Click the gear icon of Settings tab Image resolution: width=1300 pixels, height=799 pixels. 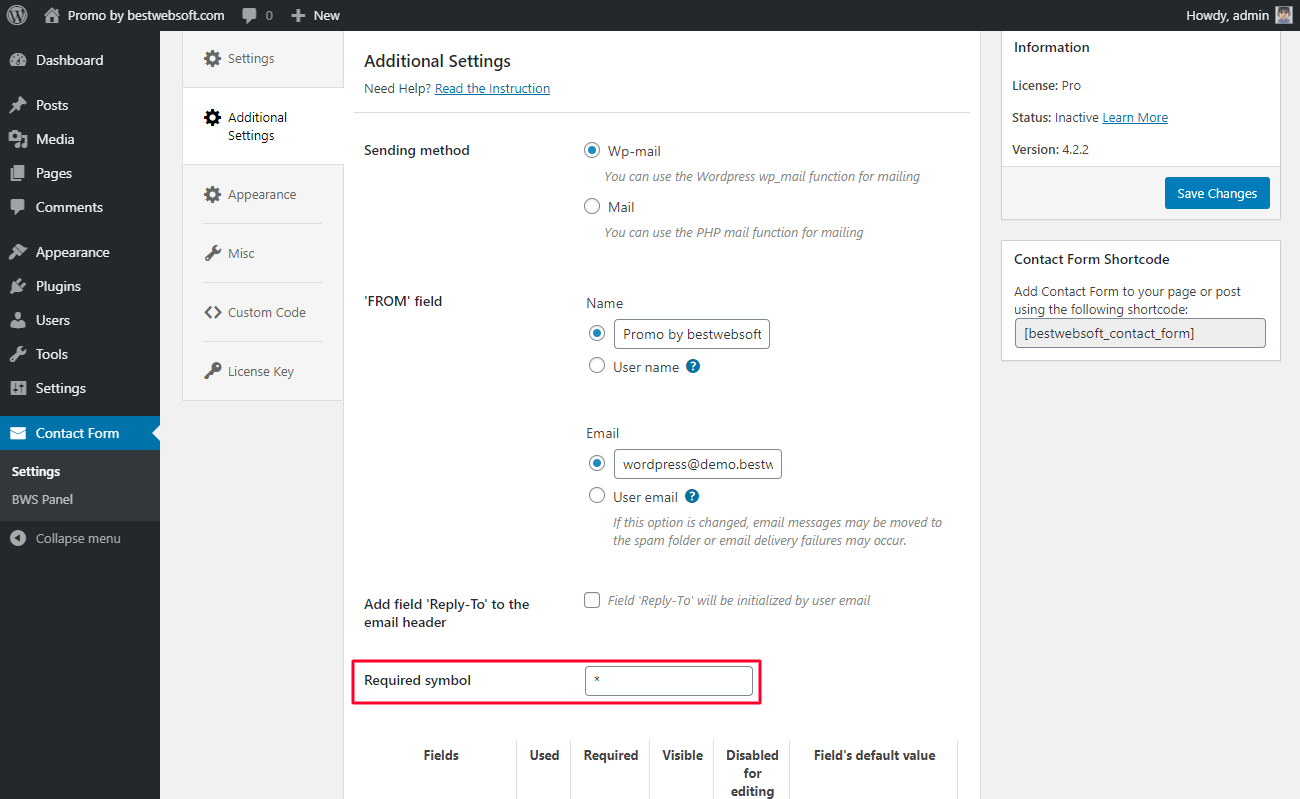tap(212, 58)
